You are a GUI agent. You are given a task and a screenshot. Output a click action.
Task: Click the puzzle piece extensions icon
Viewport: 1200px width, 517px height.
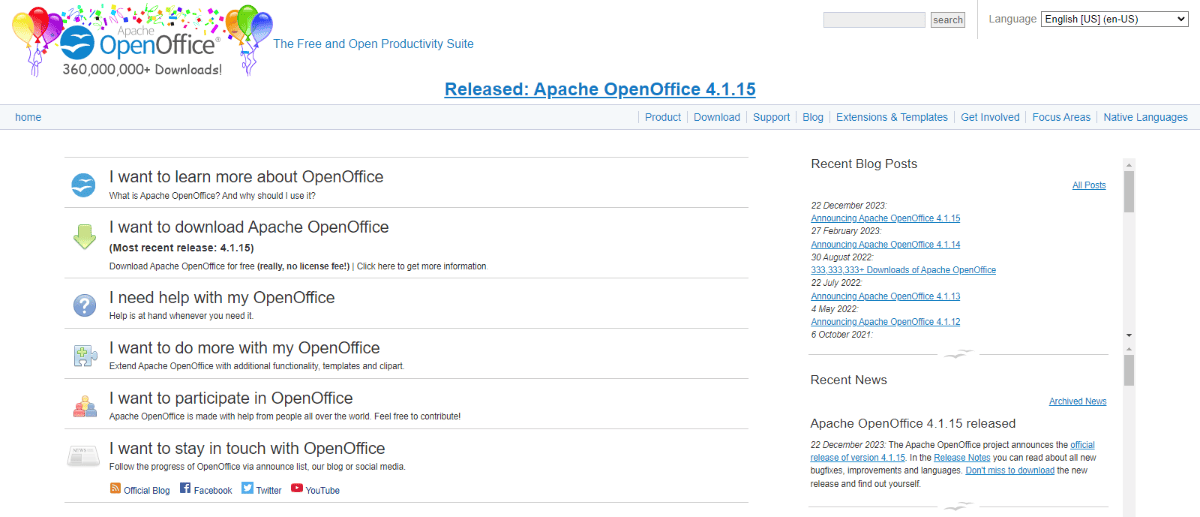click(83, 355)
